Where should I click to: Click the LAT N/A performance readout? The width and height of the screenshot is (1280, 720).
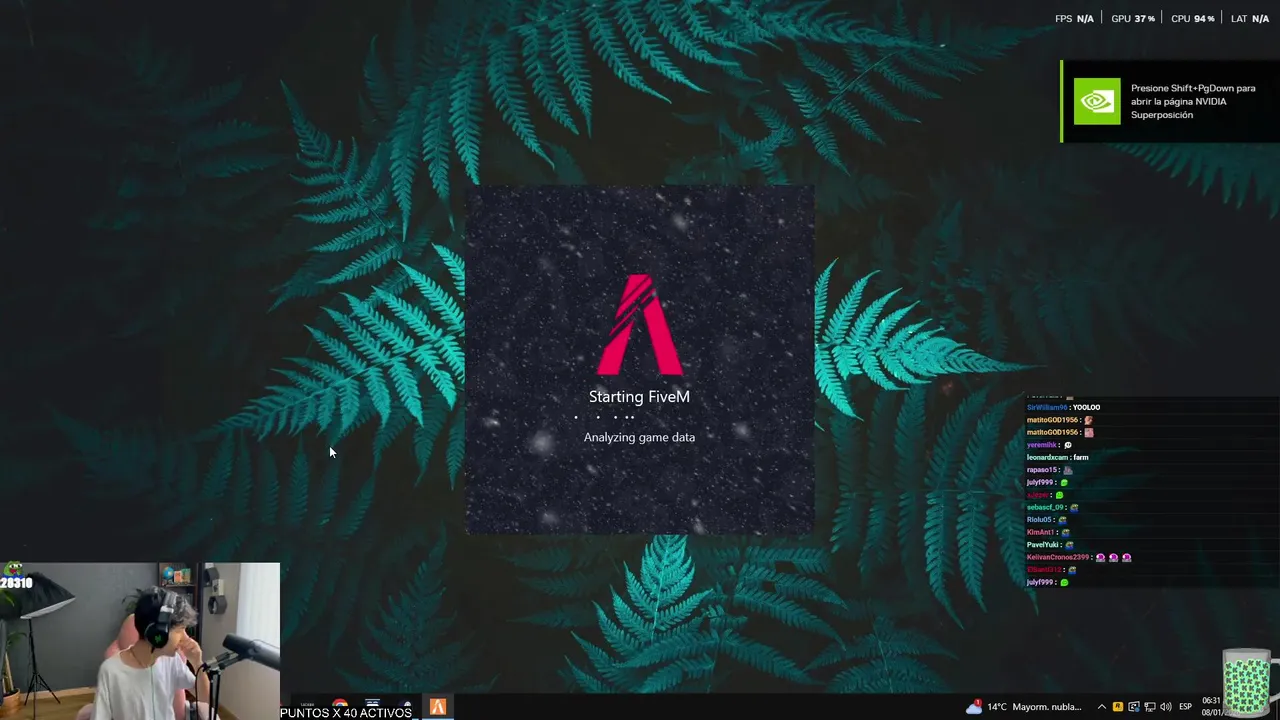1250,19
